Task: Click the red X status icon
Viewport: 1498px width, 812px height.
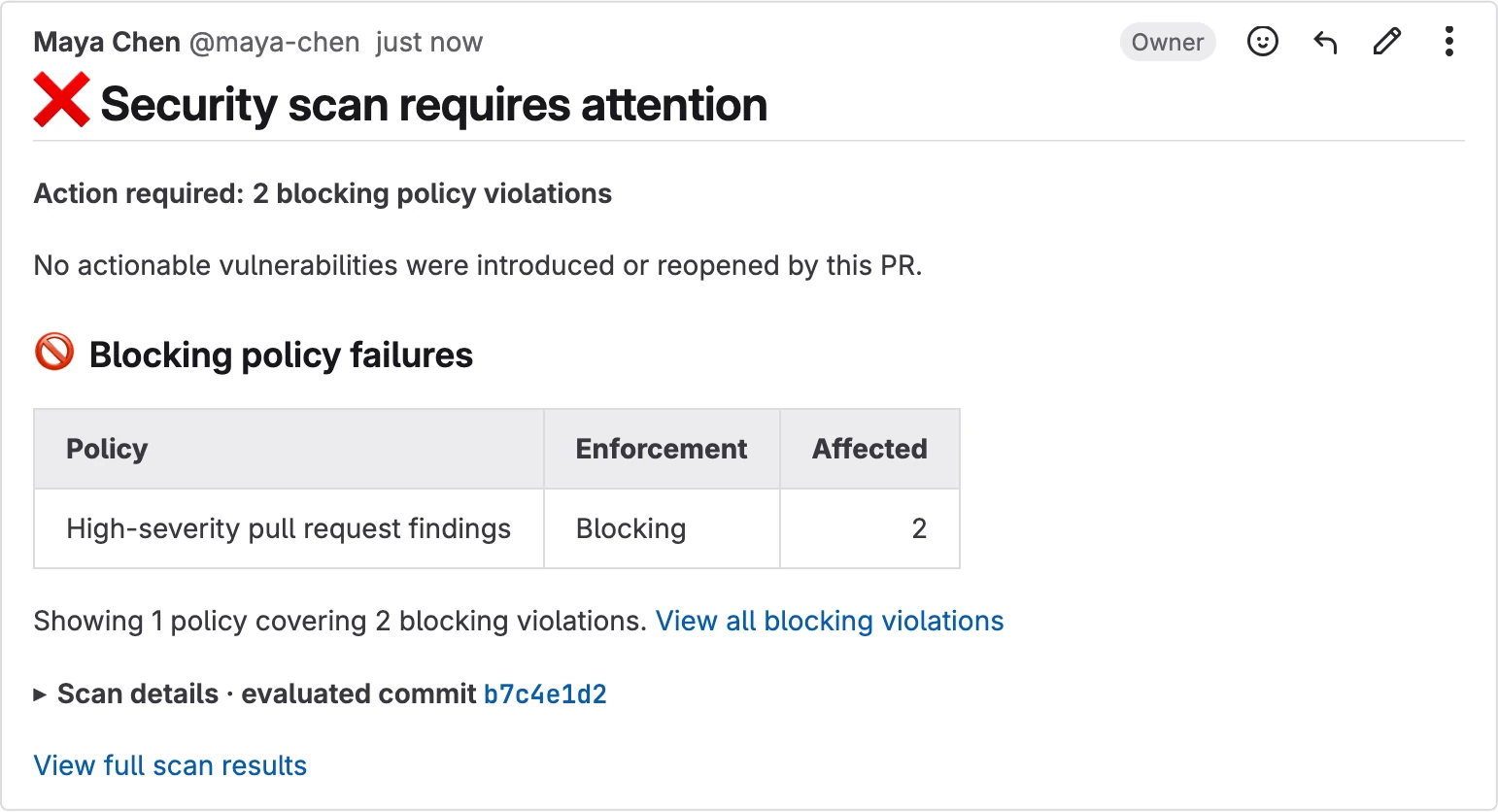Action: [x=62, y=100]
